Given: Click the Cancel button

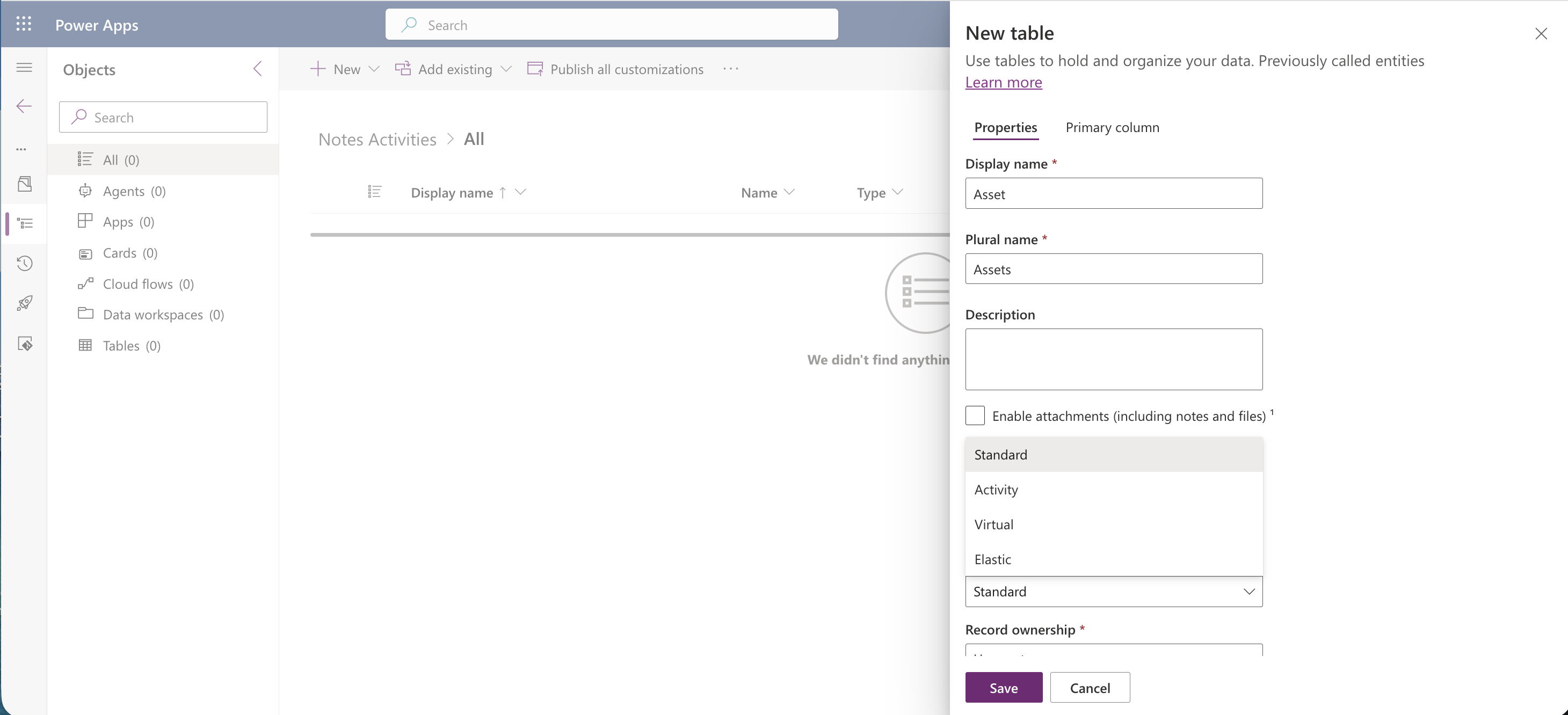Looking at the screenshot, I should (x=1090, y=688).
